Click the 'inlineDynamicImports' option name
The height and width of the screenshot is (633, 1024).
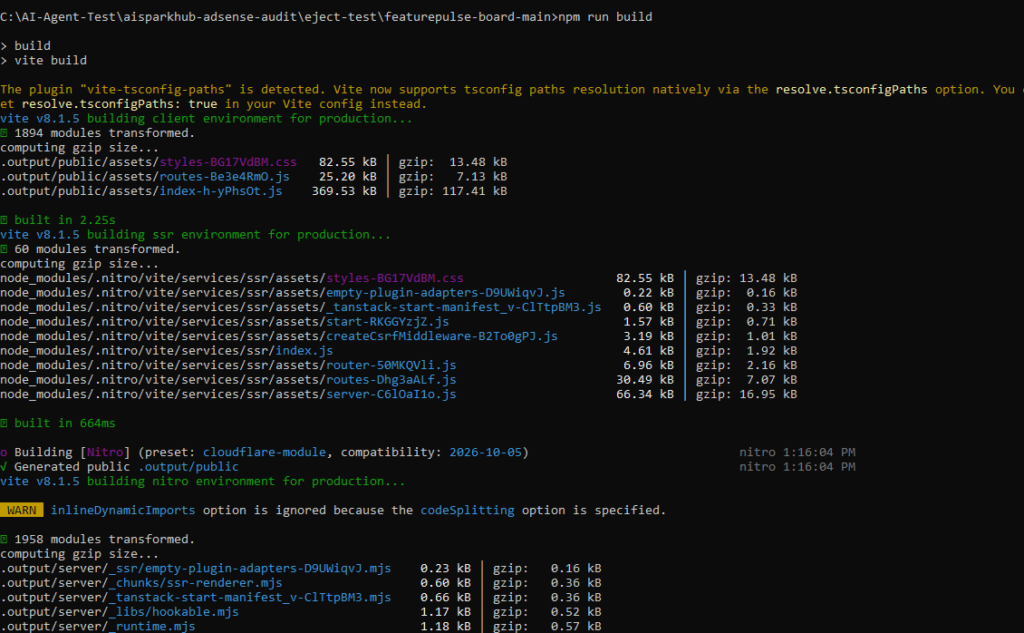(123, 510)
